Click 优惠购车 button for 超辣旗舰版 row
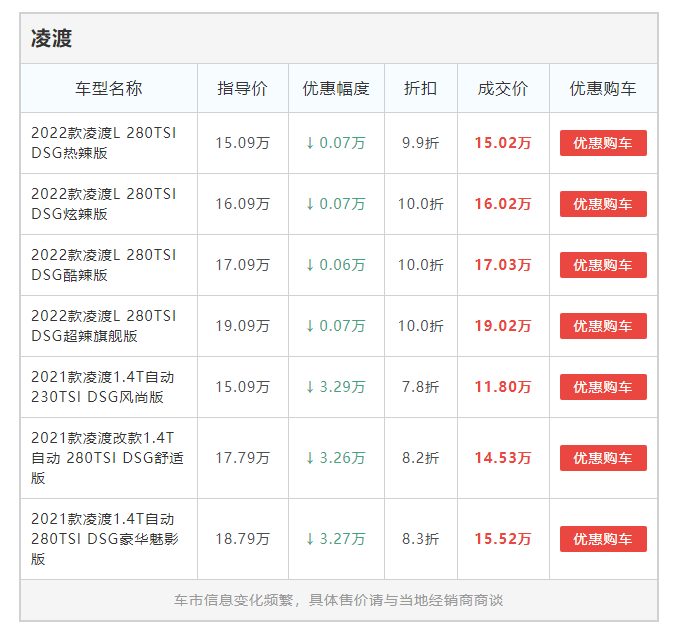The height and width of the screenshot is (634, 676). tap(603, 326)
